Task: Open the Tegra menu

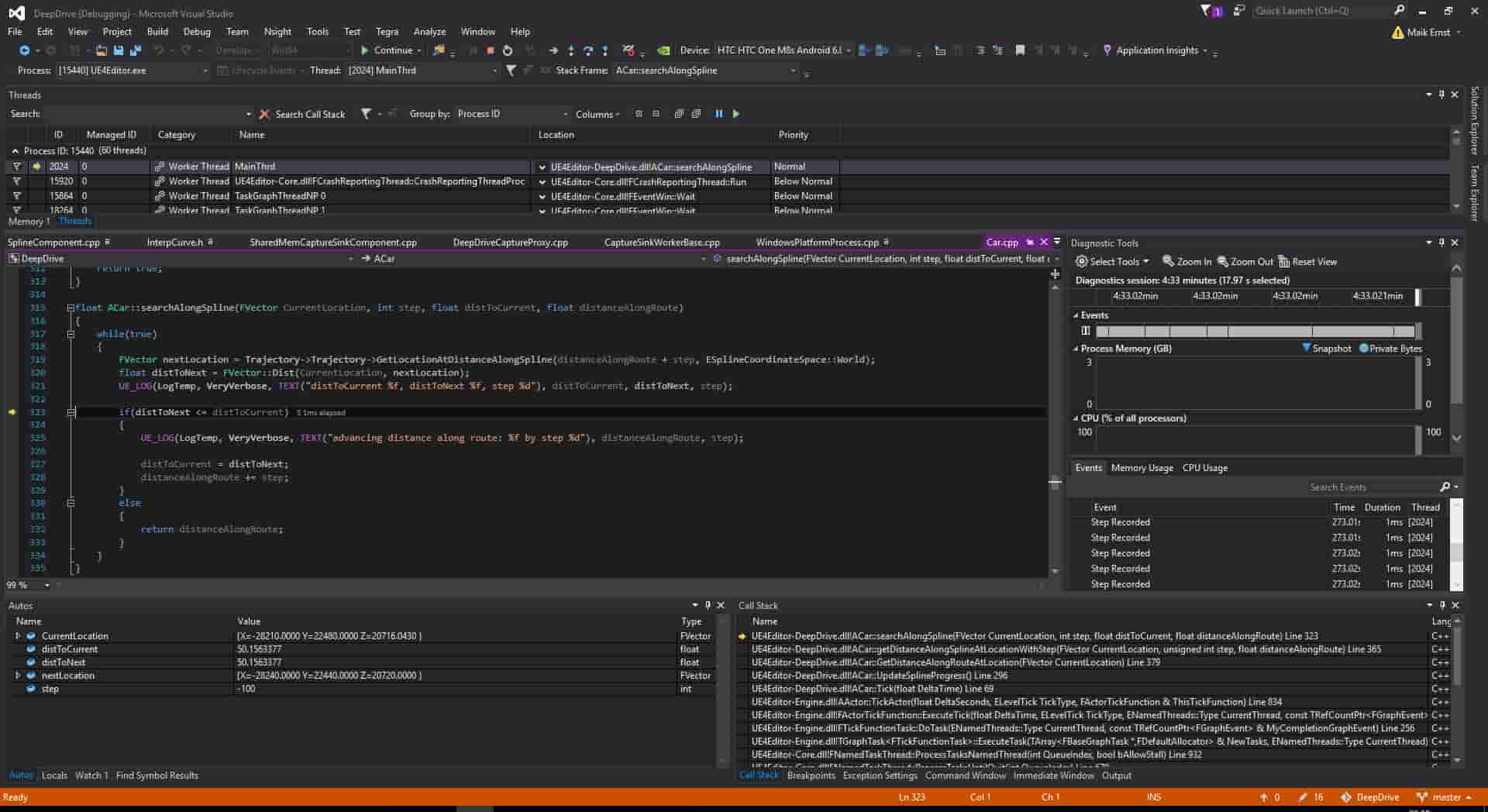Action: click(x=387, y=32)
